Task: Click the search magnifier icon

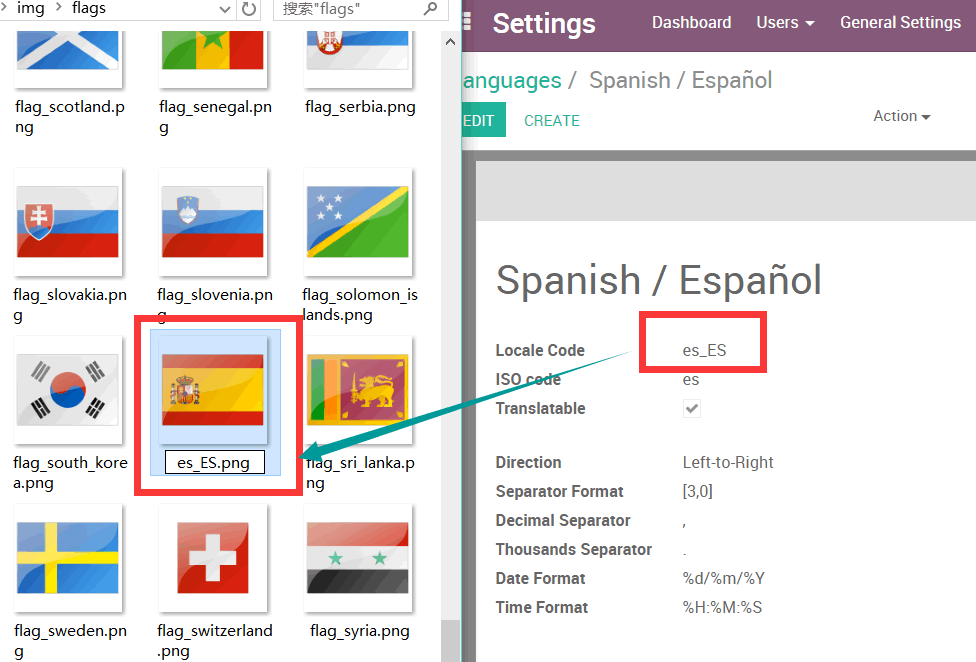Action: [430, 9]
